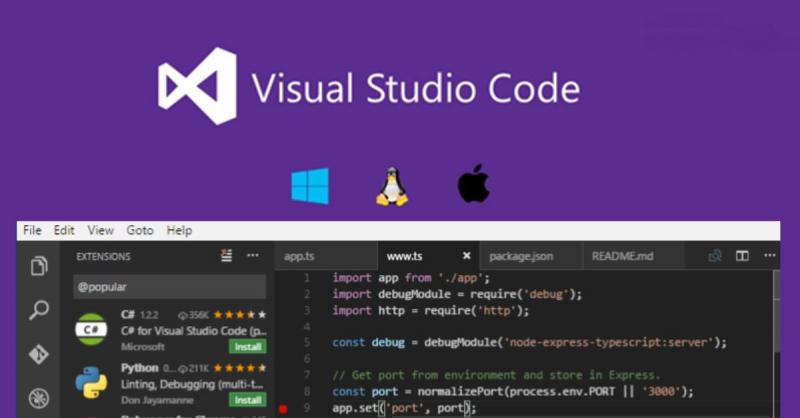Screen dimensions: 800x418
Task: Select the Python Linting, Debugging description
Action: (192, 384)
